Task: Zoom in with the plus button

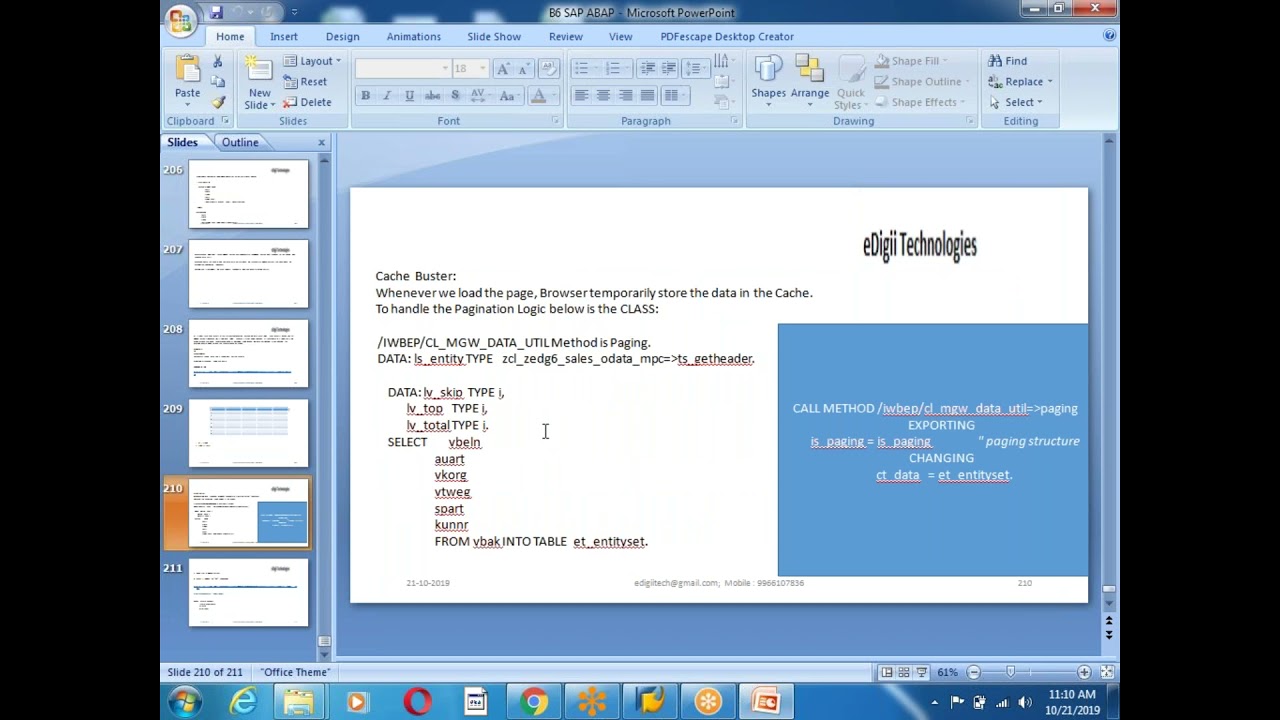Action: (1084, 673)
